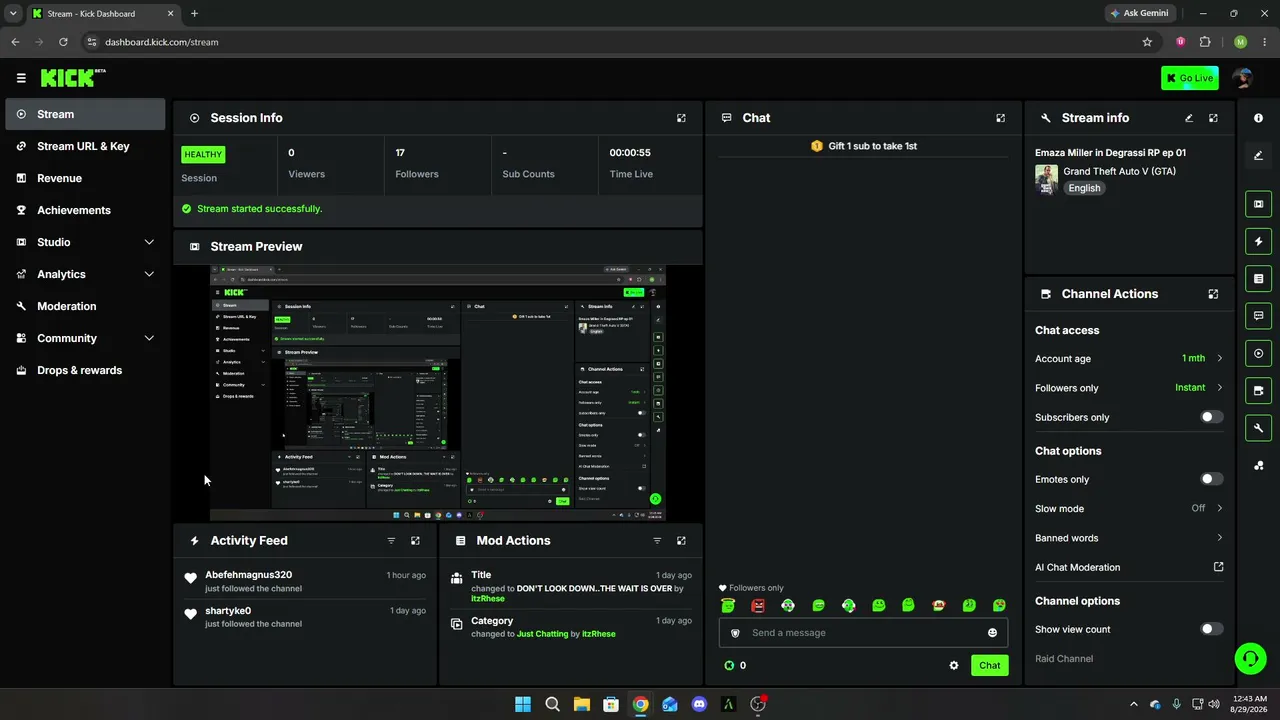The image size is (1280, 720).
Task: Open the hamburger menu beside Kick logo
Action: click(x=21, y=78)
